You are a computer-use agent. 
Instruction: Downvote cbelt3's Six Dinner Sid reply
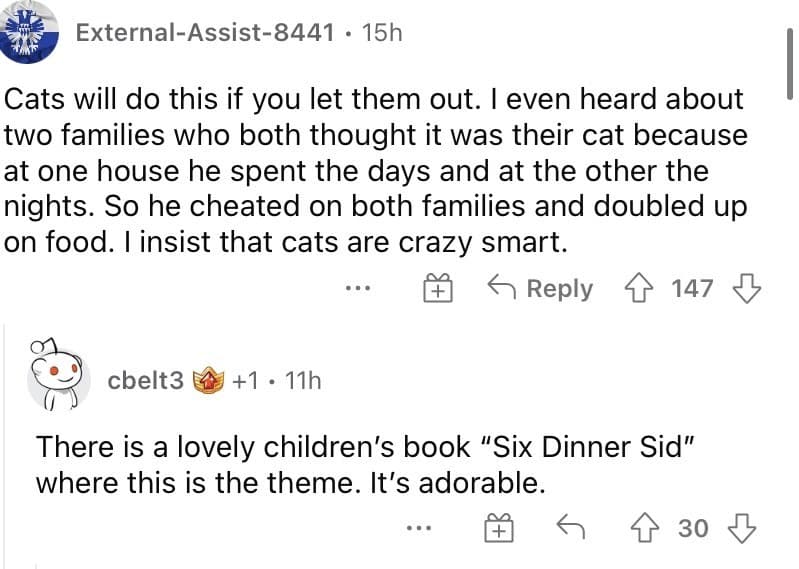741,528
